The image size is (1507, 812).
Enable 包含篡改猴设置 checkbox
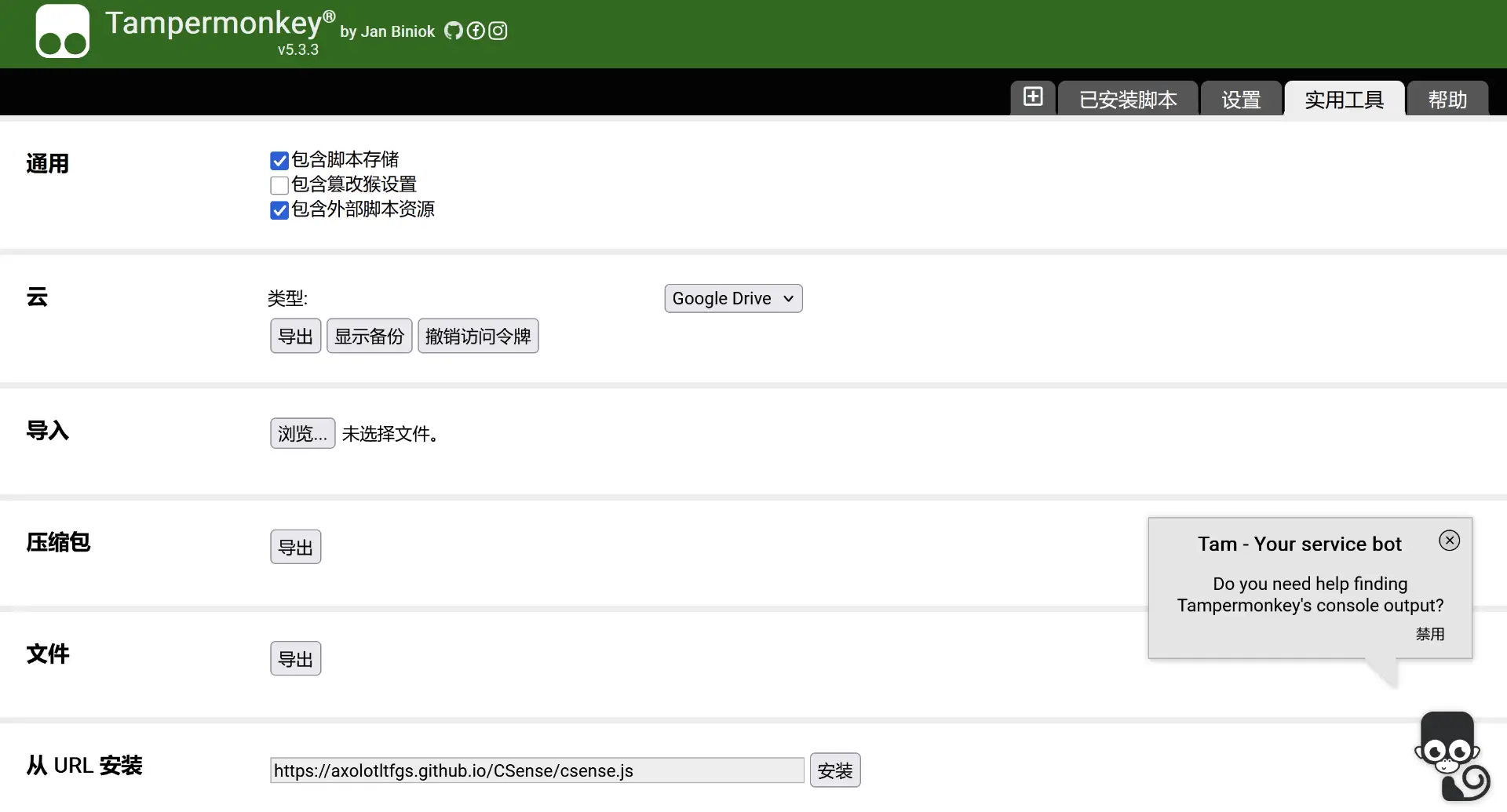coord(279,185)
